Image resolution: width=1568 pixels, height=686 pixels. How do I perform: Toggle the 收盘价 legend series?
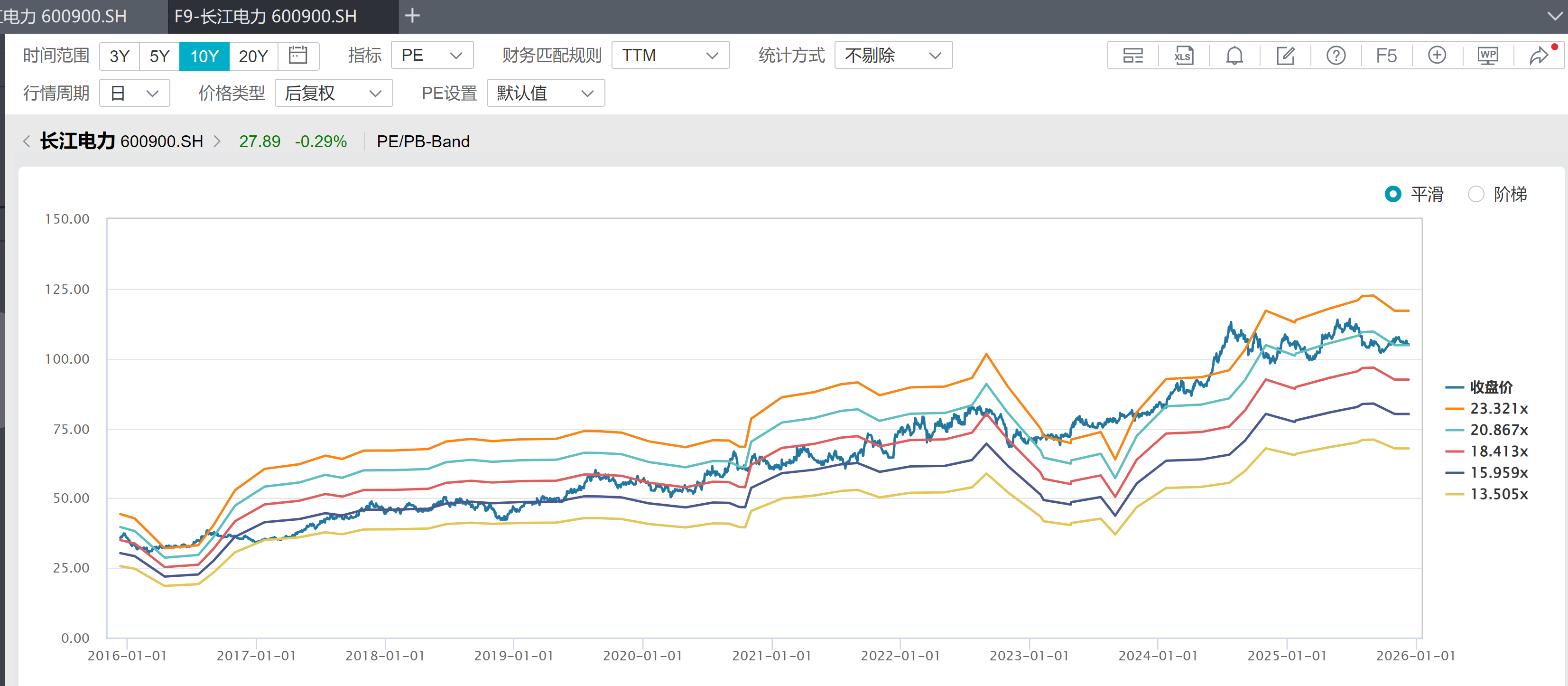coord(1490,387)
